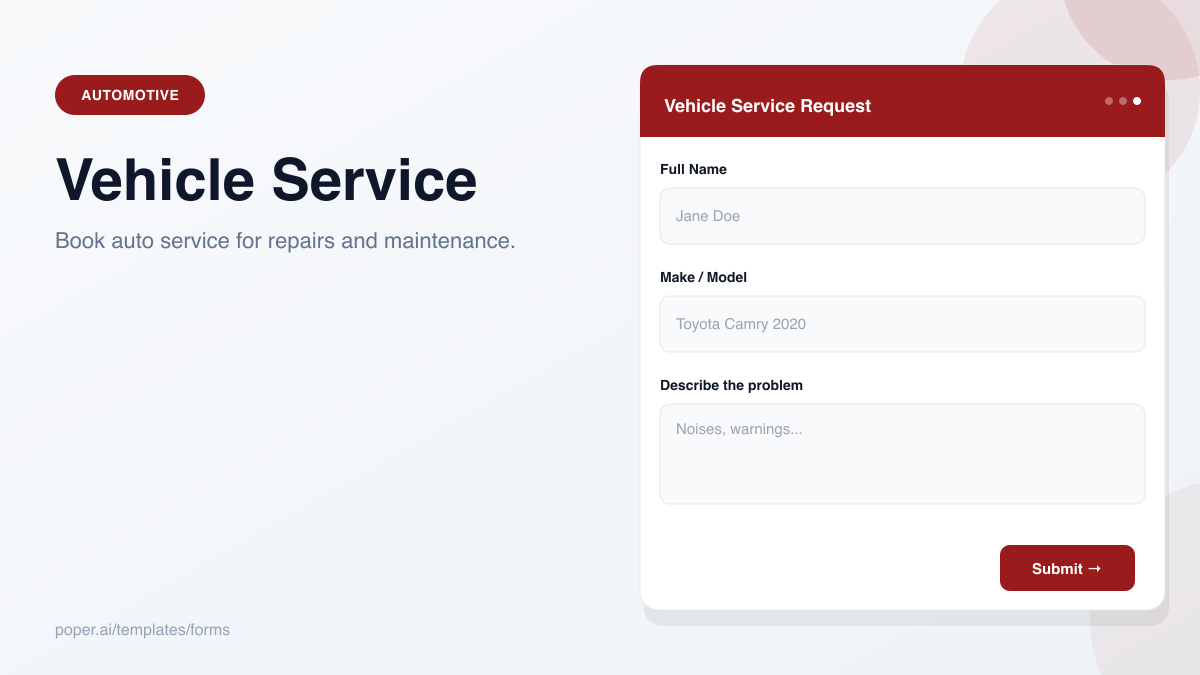Image resolution: width=1200 pixels, height=675 pixels.
Task: Click the Full Name input field
Action: click(x=902, y=216)
